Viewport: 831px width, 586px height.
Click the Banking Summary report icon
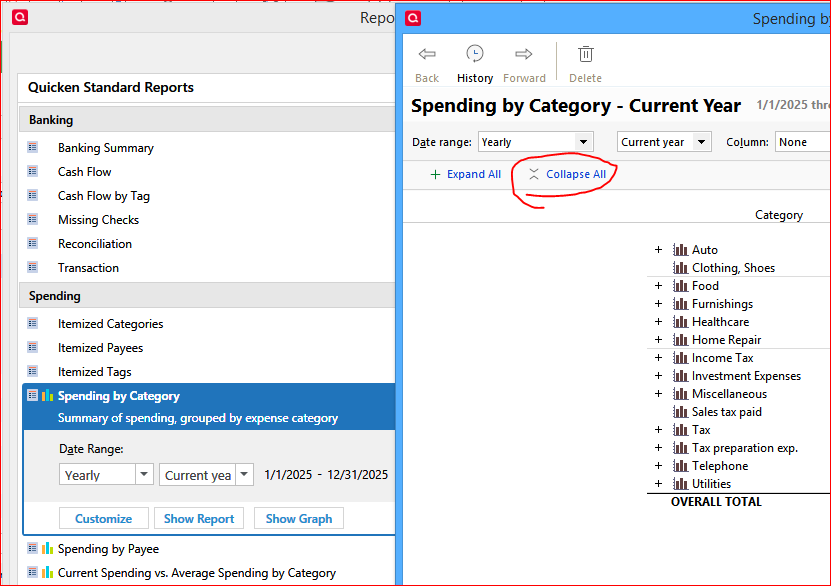[x=33, y=147]
